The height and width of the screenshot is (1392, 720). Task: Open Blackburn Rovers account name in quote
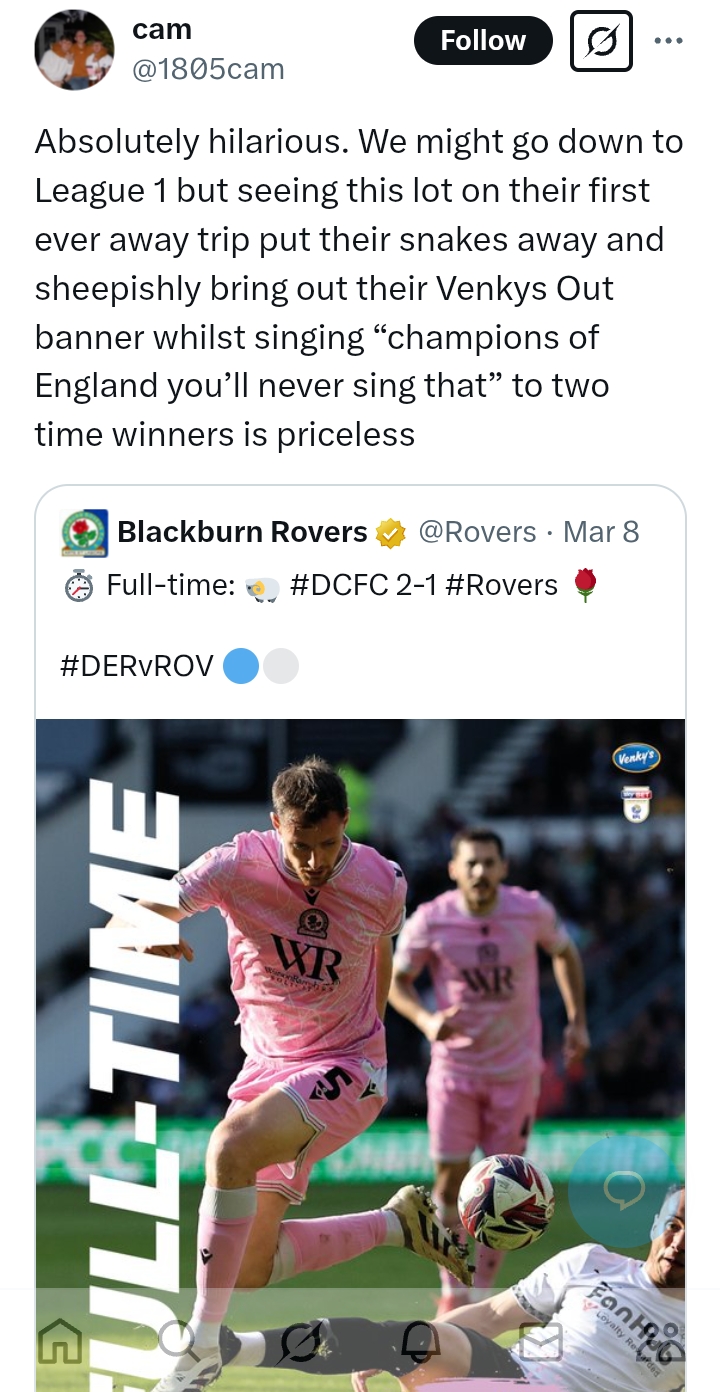pos(242,532)
